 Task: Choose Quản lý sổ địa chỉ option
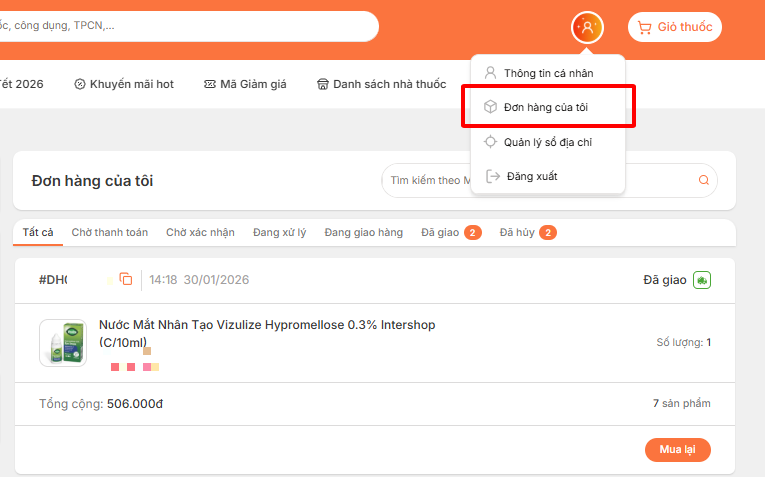pyautogui.click(x=547, y=142)
